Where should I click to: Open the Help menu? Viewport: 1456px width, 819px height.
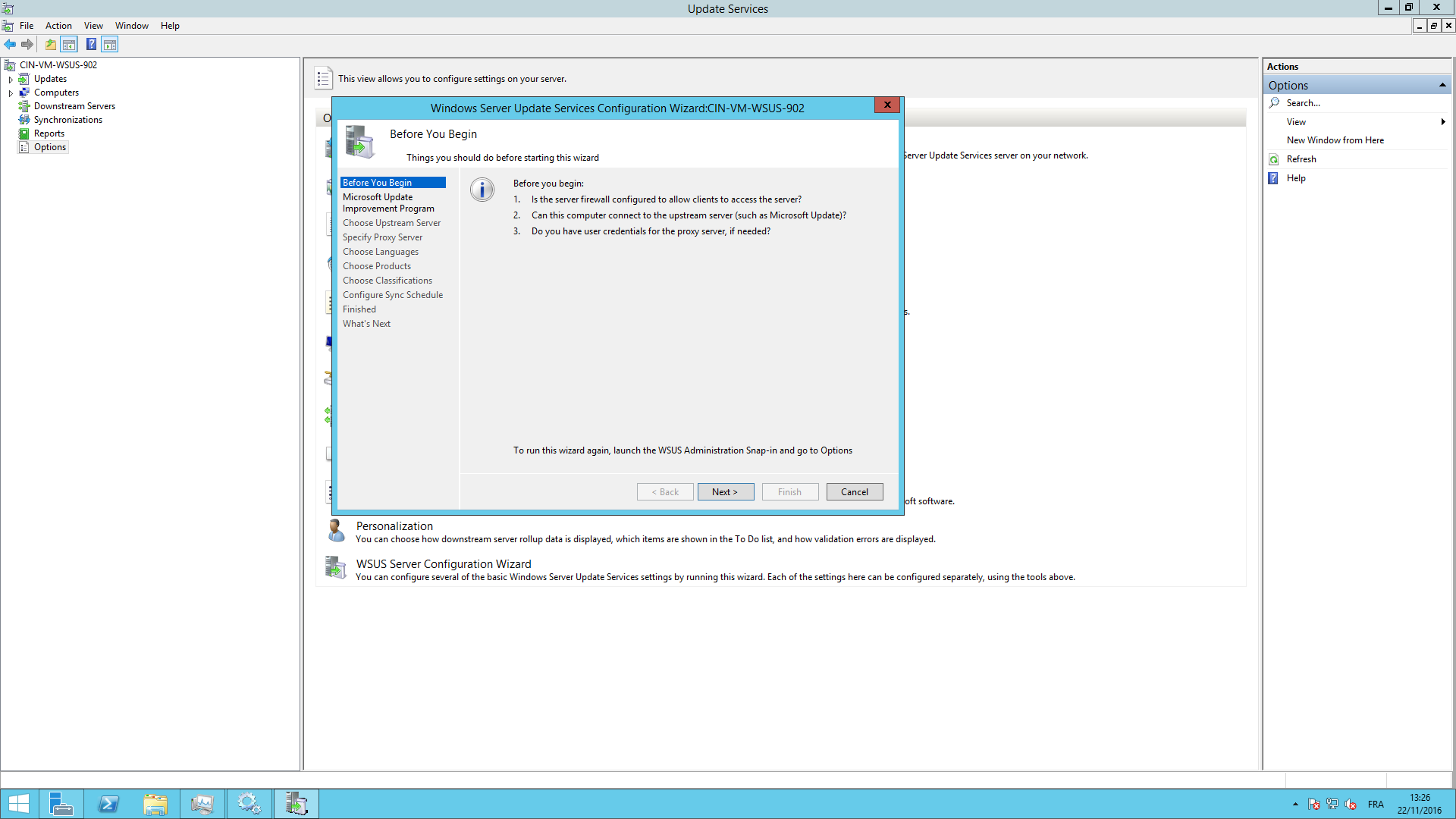[x=170, y=26]
